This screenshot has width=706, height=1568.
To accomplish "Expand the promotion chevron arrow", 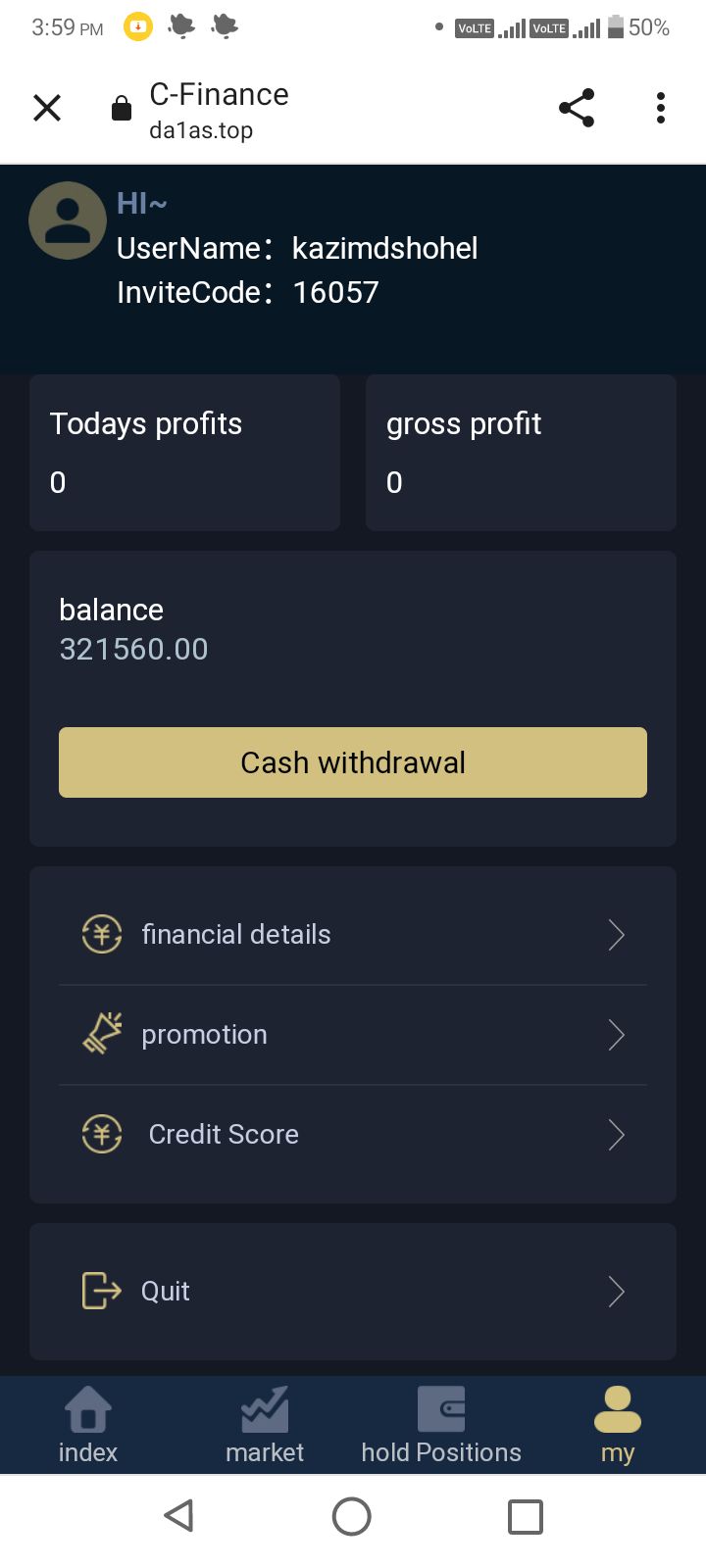I will pos(616,1035).
